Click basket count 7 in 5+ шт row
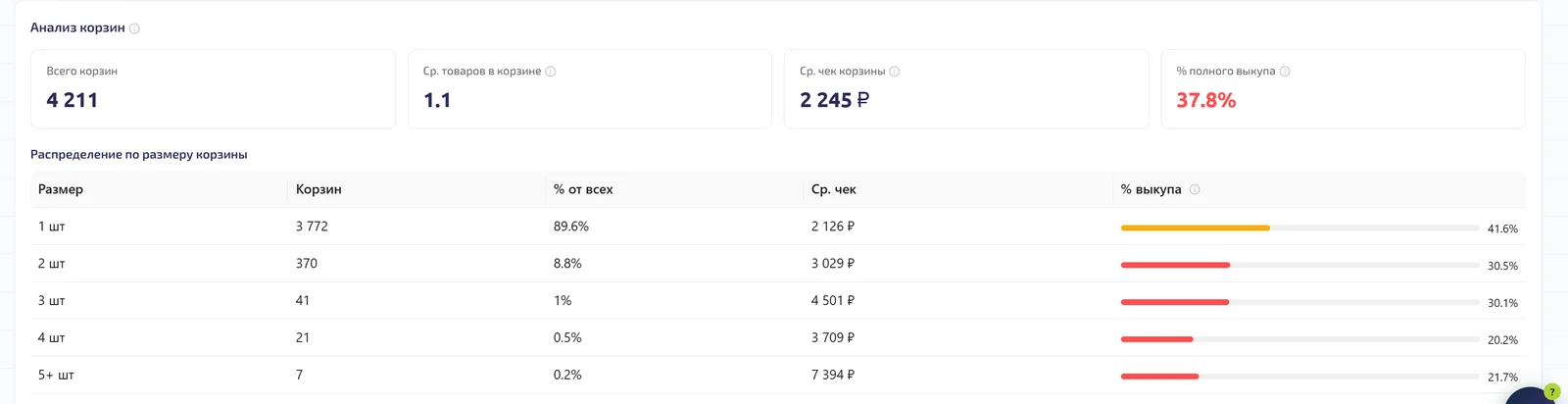 (300, 376)
